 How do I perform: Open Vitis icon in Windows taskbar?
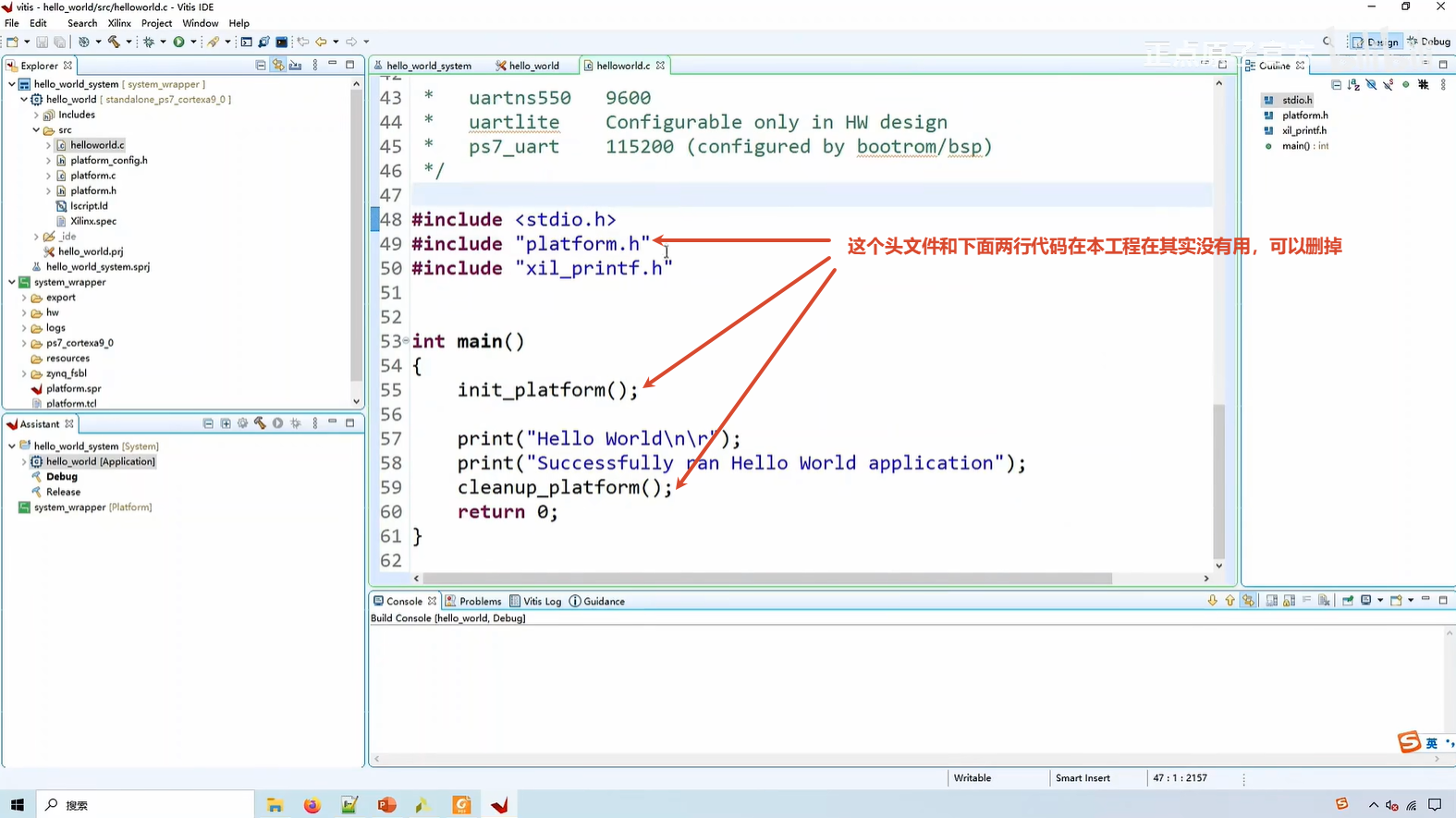[x=500, y=805]
